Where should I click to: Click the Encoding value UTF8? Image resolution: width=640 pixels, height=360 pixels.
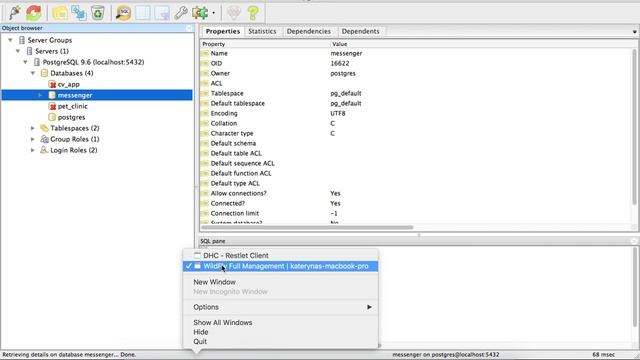point(338,113)
